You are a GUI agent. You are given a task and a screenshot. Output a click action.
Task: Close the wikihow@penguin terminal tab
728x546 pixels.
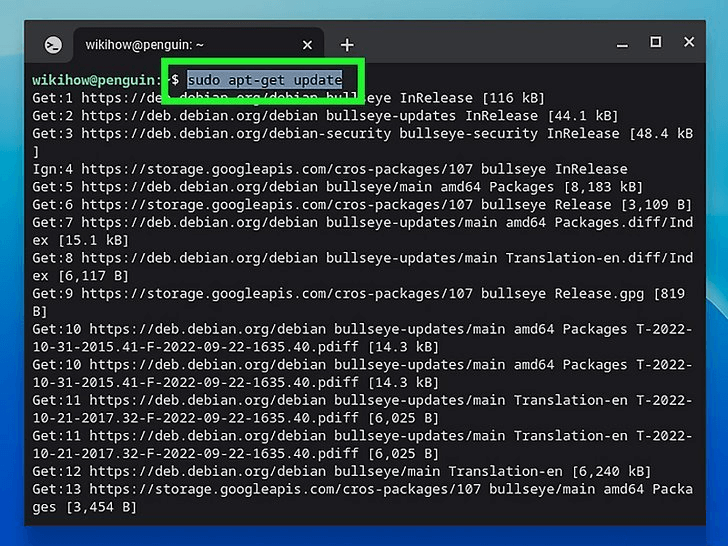pyautogui.click(x=307, y=45)
